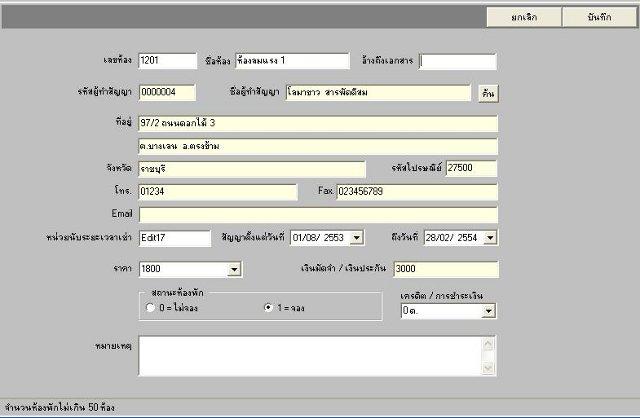Click inside the remarks text area

click(x=310, y=356)
